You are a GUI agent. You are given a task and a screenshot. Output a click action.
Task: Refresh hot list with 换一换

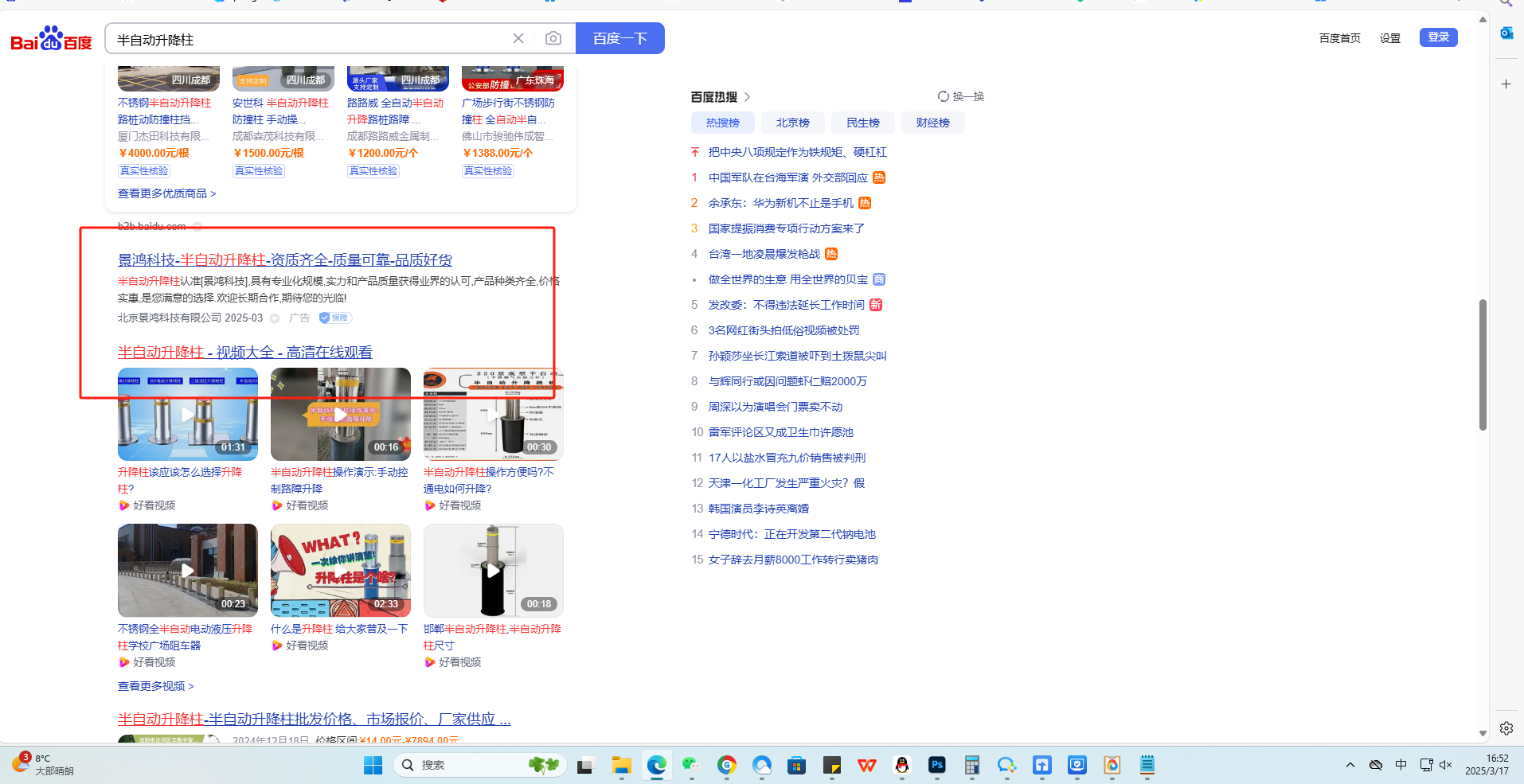tap(961, 96)
